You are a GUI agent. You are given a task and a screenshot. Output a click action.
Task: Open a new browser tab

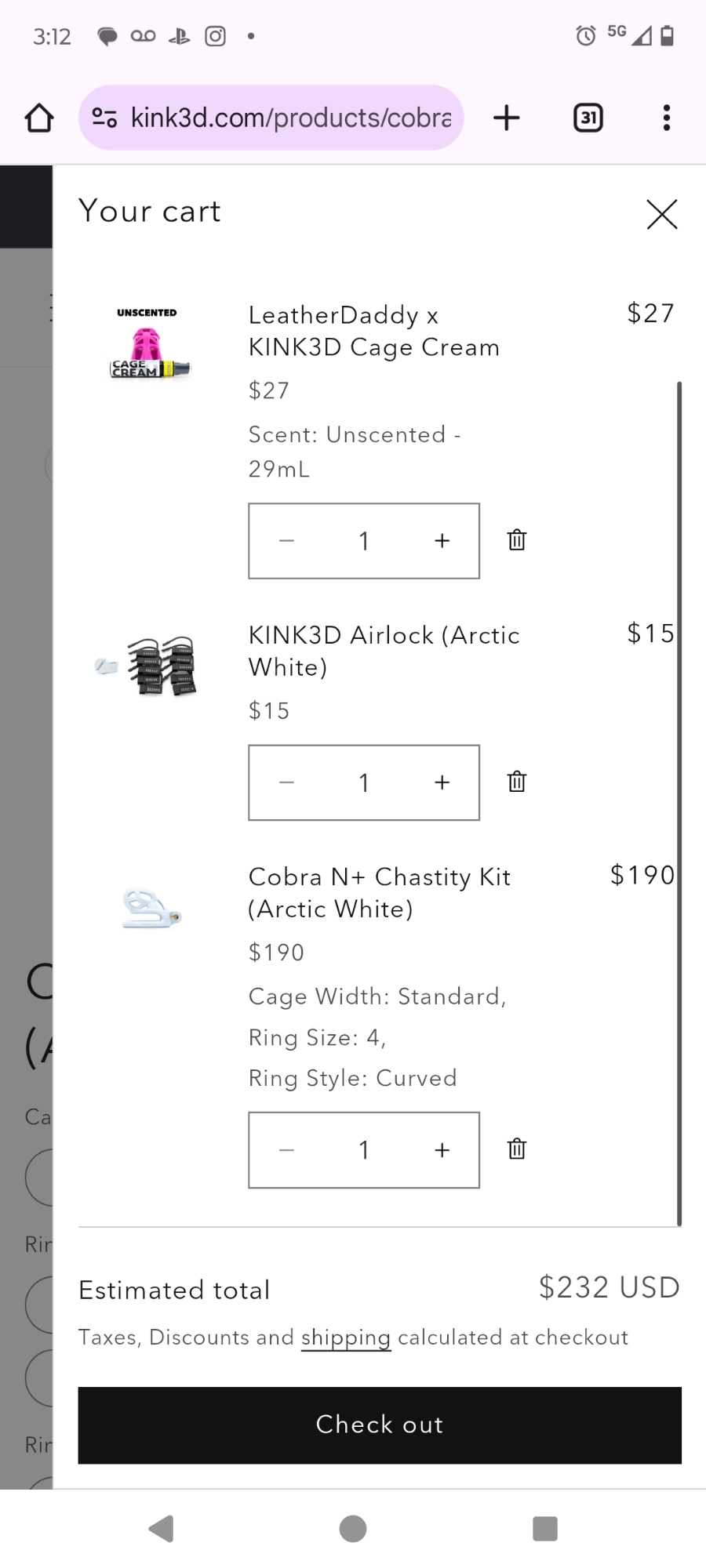(x=507, y=118)
